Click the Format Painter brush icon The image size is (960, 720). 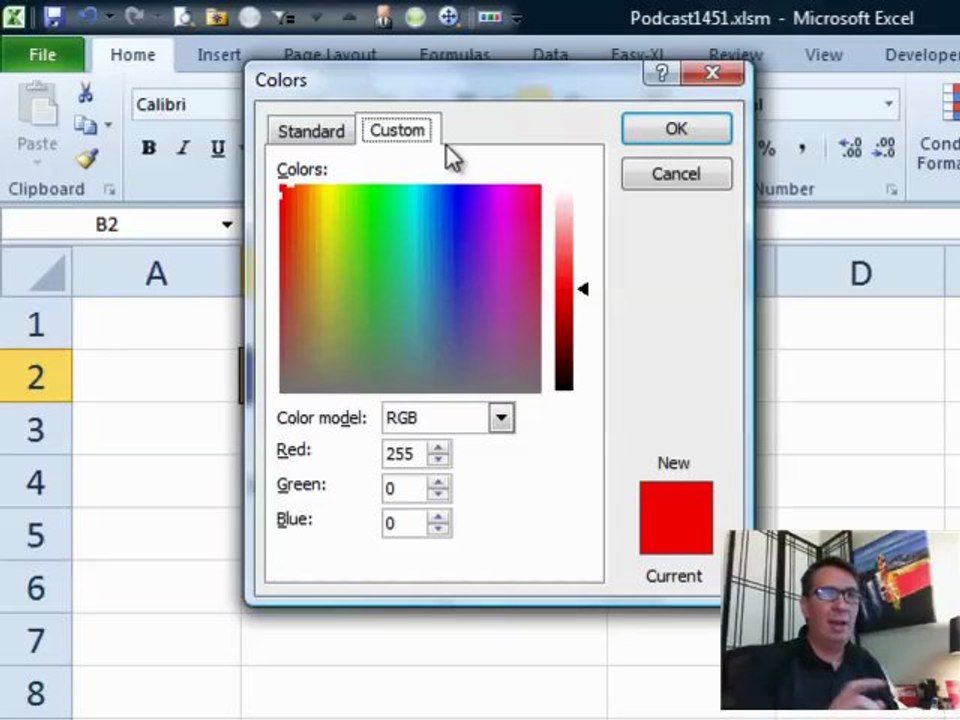(87, 158)
